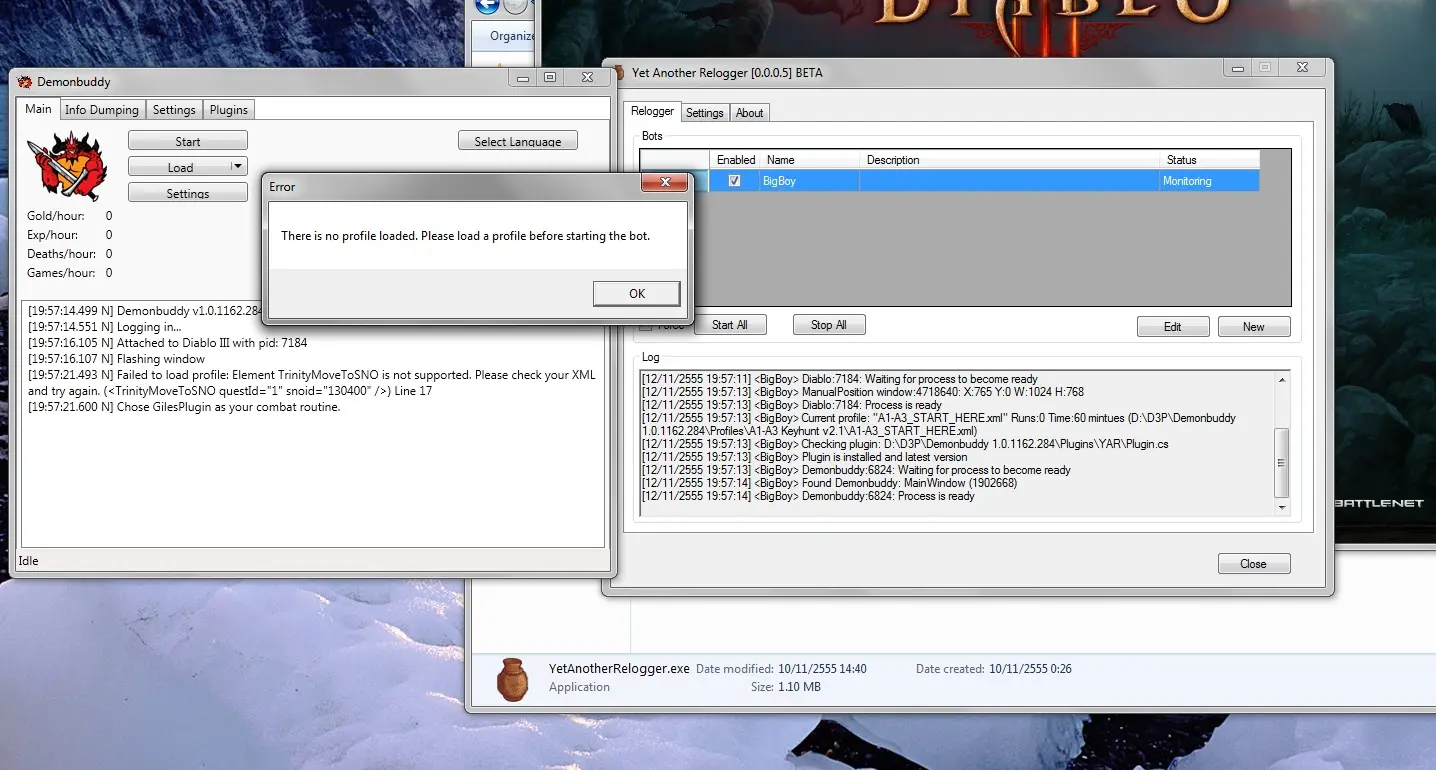Click the Relogger log scrollbar thumb

1282,462
